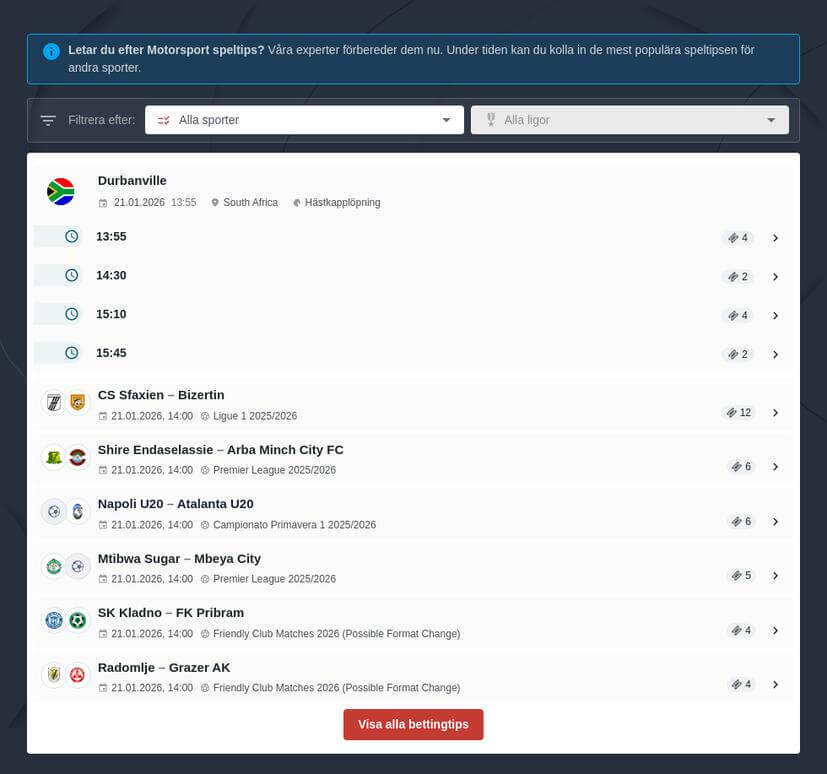The width and height of the screenshot is (827, 774).
Task: Select the 15:10 race time row
Action: click(111, 314)
